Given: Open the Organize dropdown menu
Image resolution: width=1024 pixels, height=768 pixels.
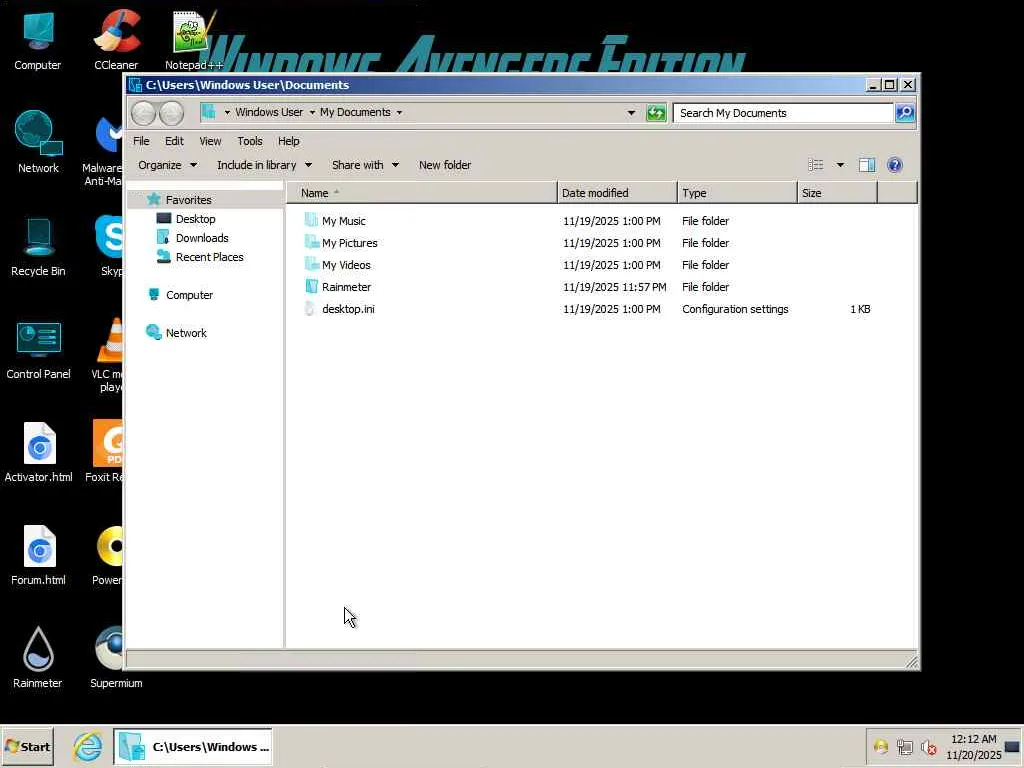Looking at the screenshot, I should [x=167, y=165].
